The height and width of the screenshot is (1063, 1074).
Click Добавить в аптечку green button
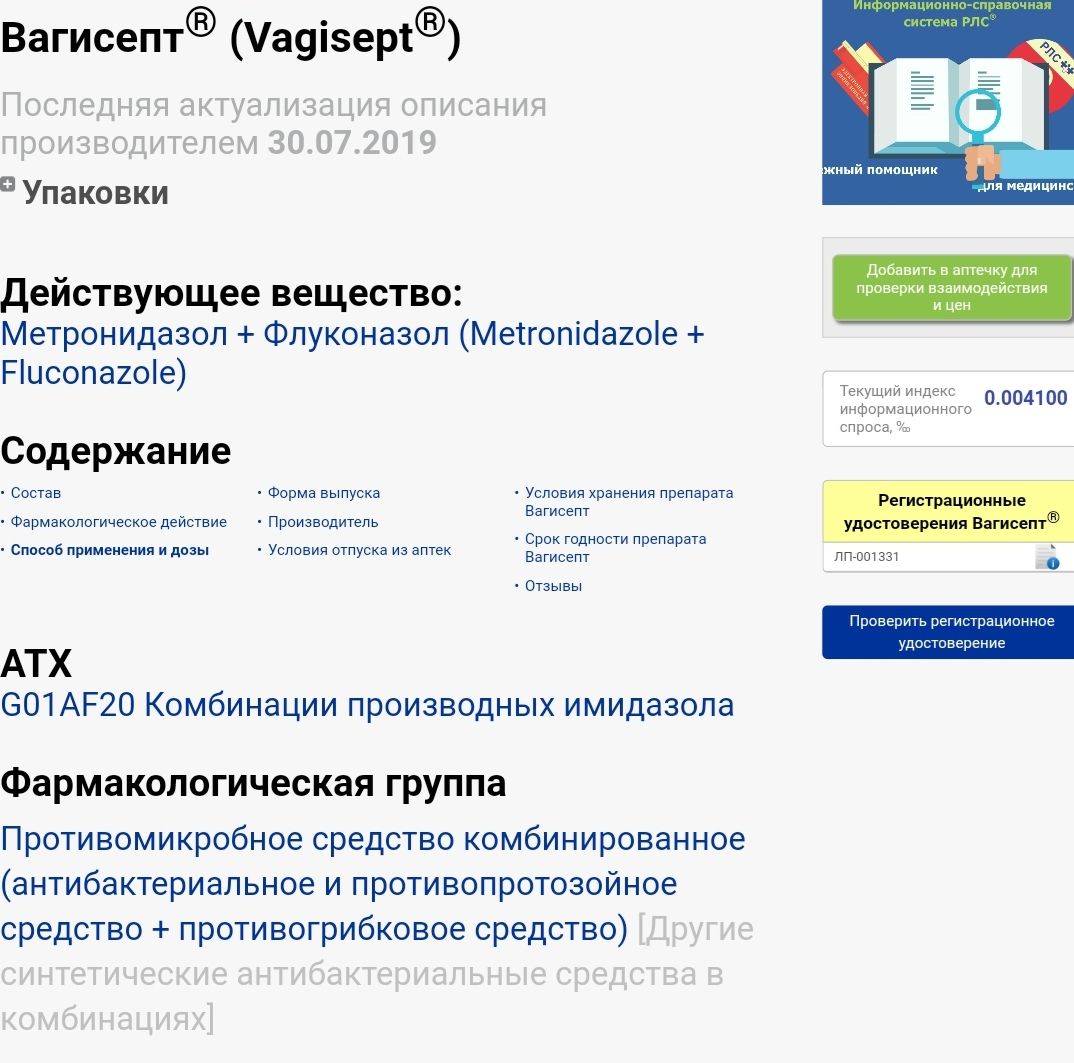[951, 288]
